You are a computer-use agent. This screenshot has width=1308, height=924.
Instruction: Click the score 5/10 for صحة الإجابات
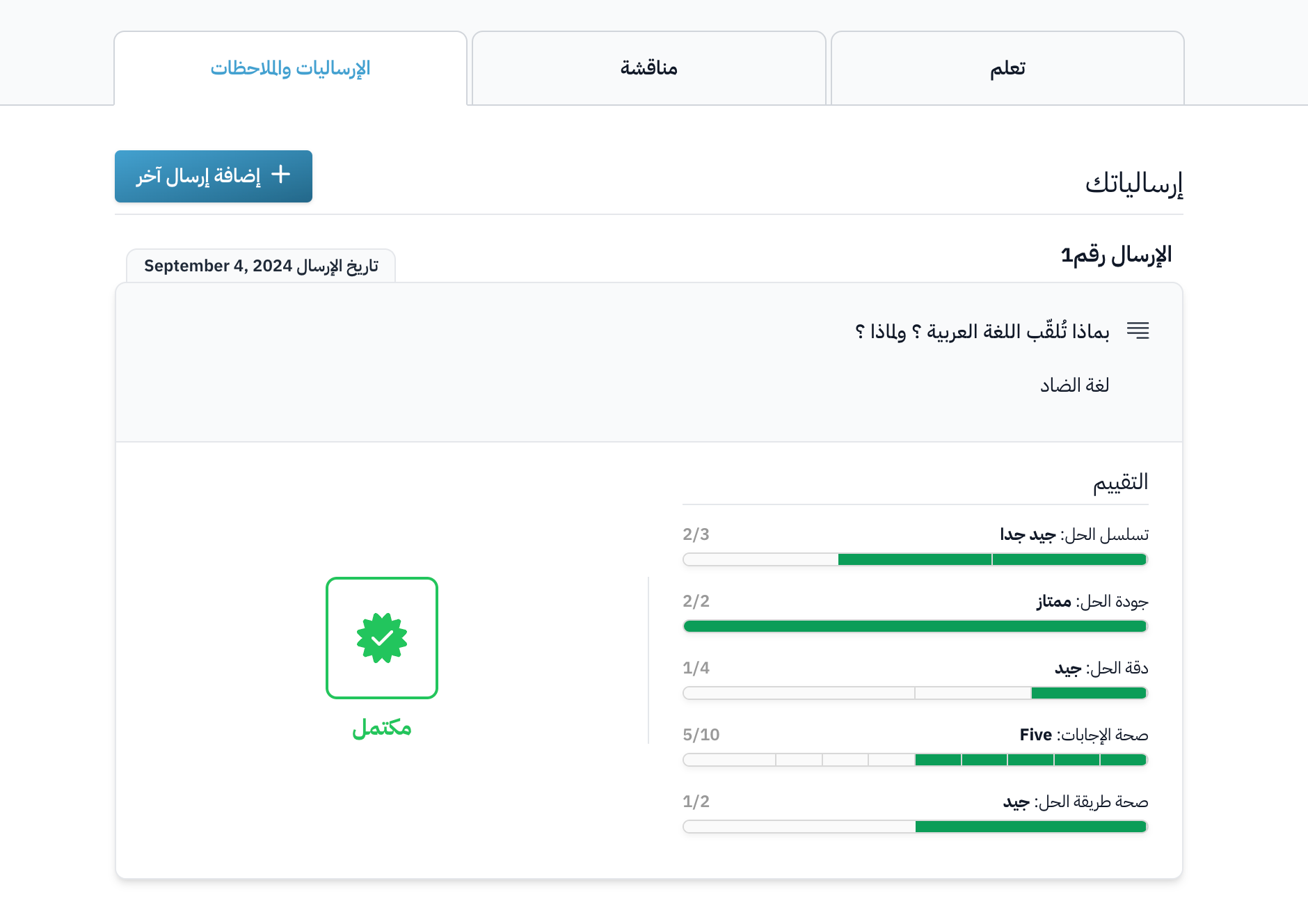tap(701, 735)
